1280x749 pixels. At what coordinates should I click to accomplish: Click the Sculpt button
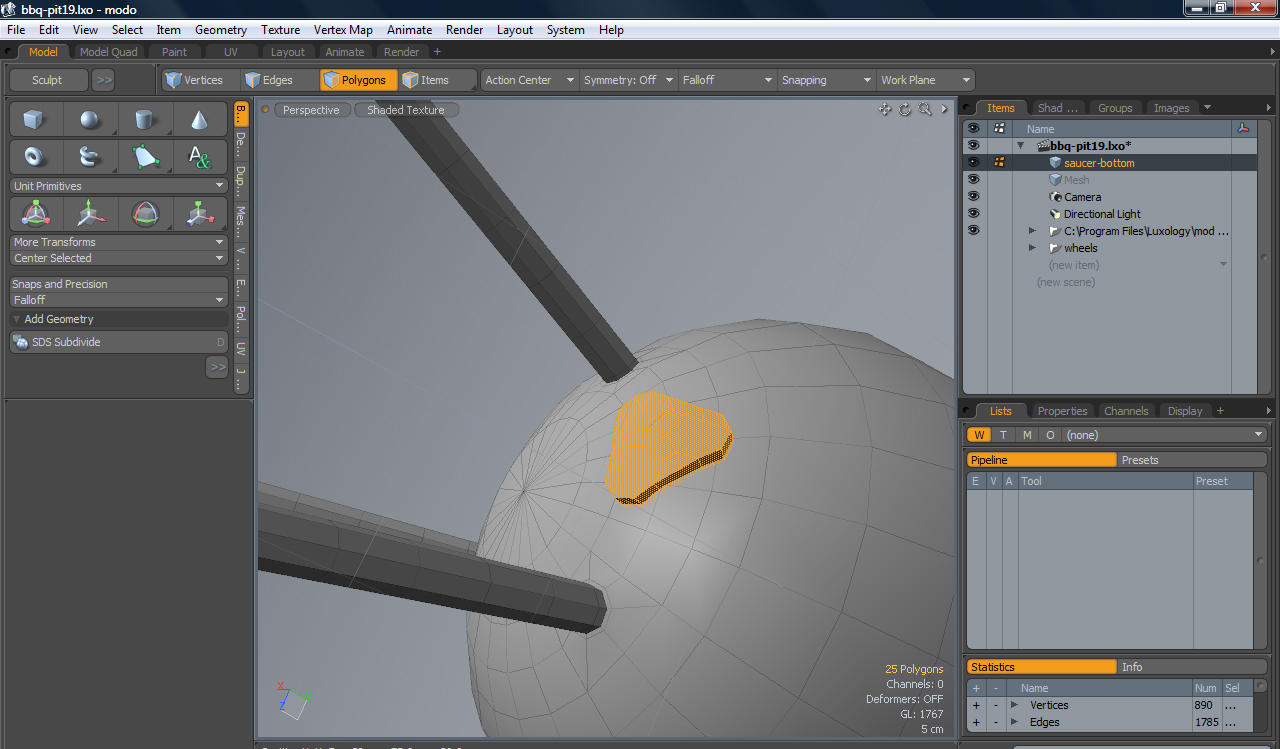[47, 80]
